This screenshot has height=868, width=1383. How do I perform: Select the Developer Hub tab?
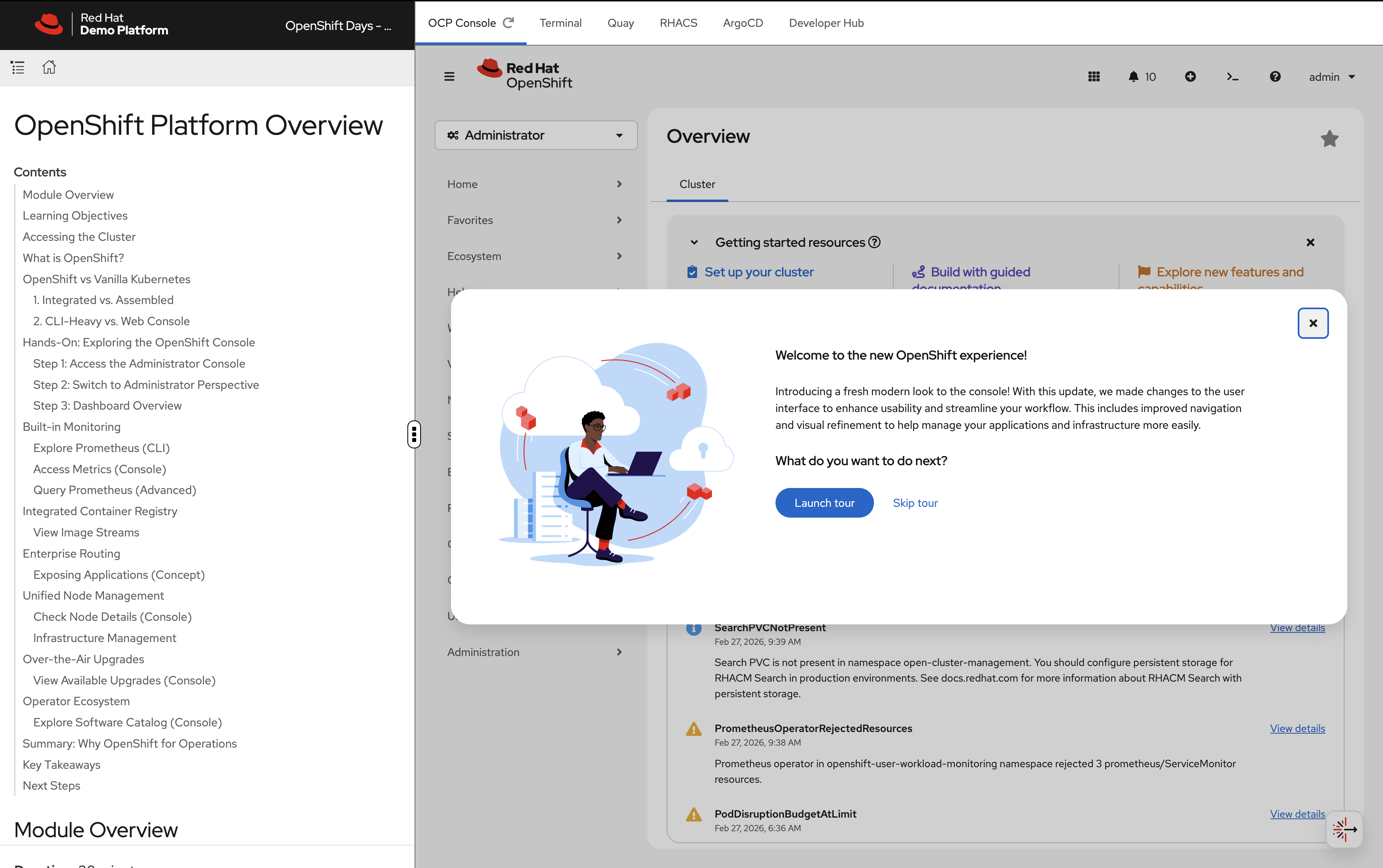(826, 23)
